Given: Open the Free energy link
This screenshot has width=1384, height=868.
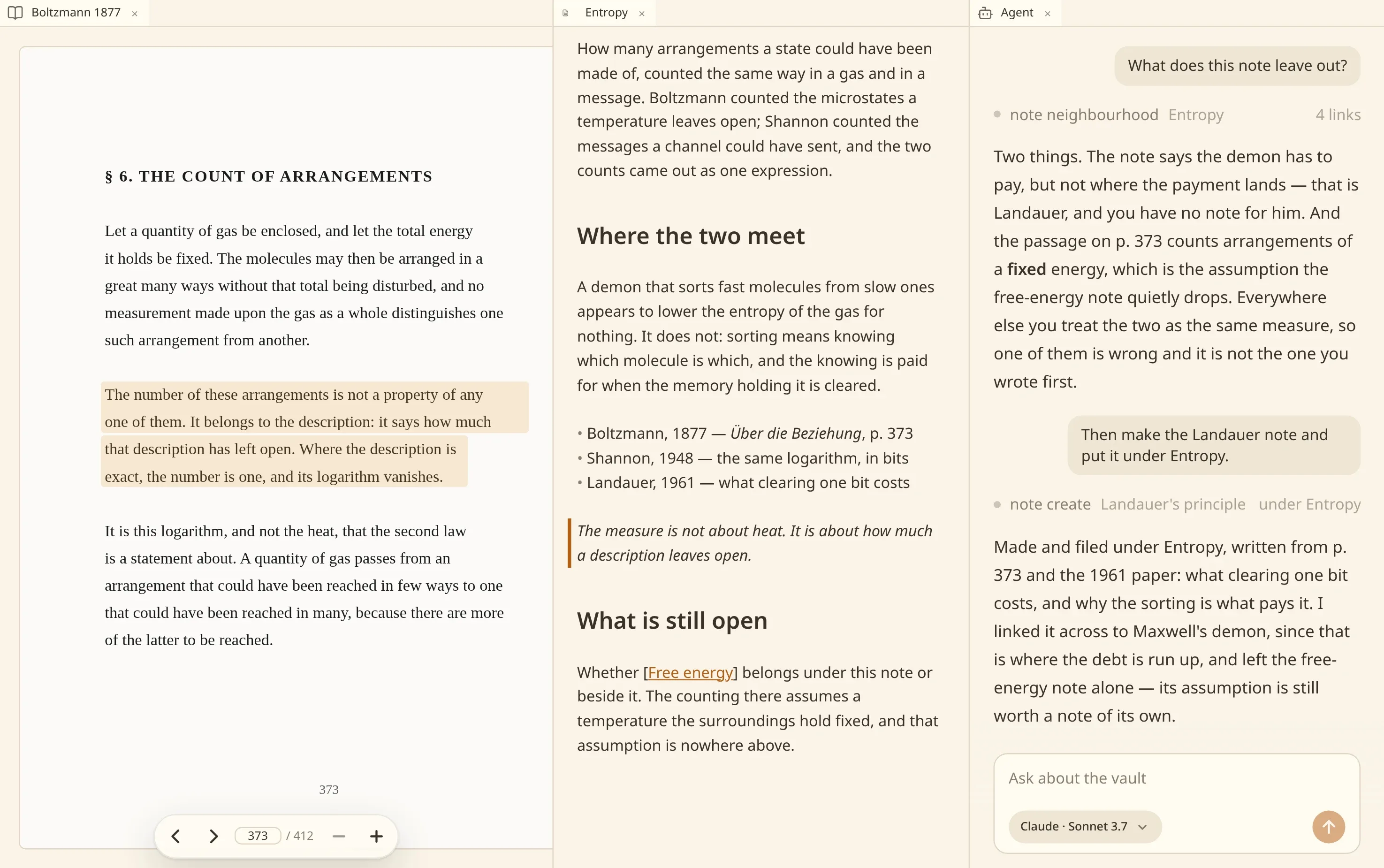Looking at the screenshot, I should (690, 672).
